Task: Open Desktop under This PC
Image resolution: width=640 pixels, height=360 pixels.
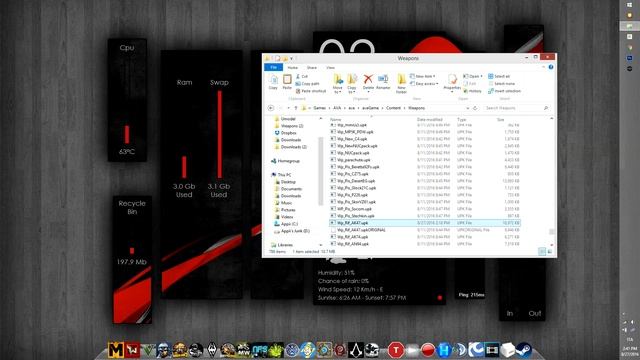Action: pyautogui.click(x=285, y=182)
